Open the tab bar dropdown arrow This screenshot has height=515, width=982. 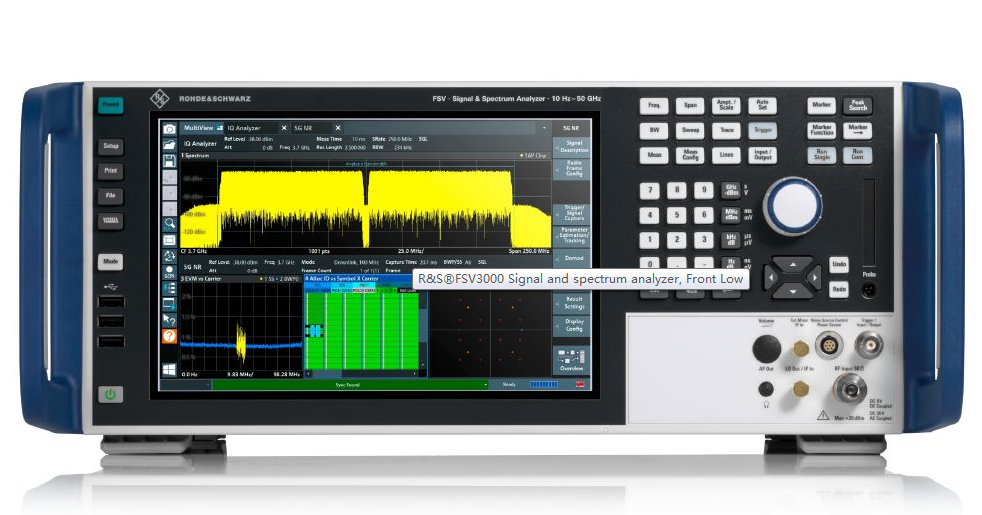click(544, 128)
